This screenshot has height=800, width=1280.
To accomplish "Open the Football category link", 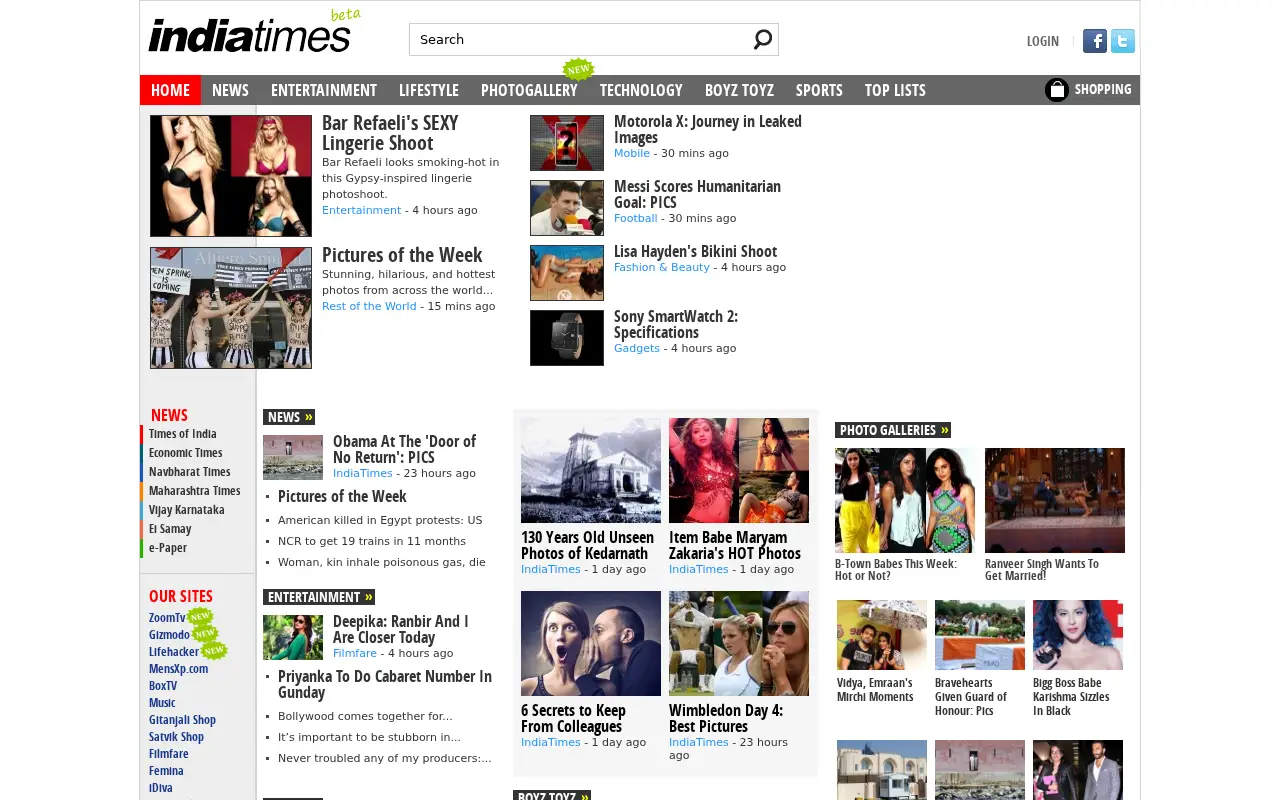I will pos(635,218).
